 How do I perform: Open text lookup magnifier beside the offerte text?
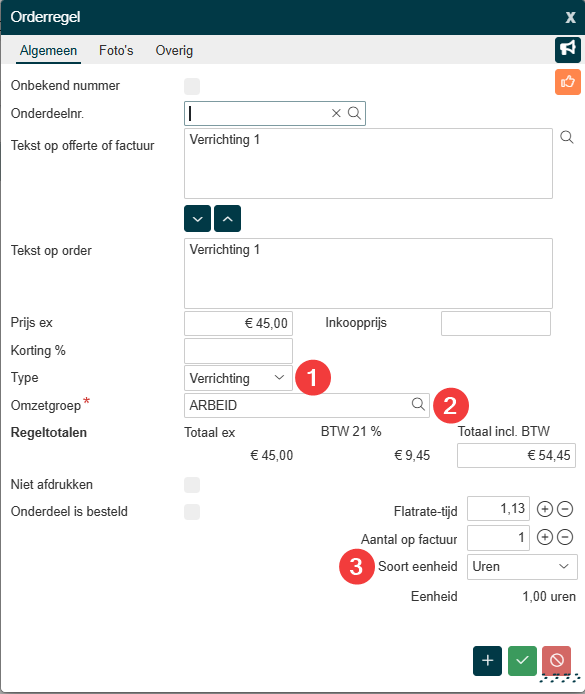point(566,137)
